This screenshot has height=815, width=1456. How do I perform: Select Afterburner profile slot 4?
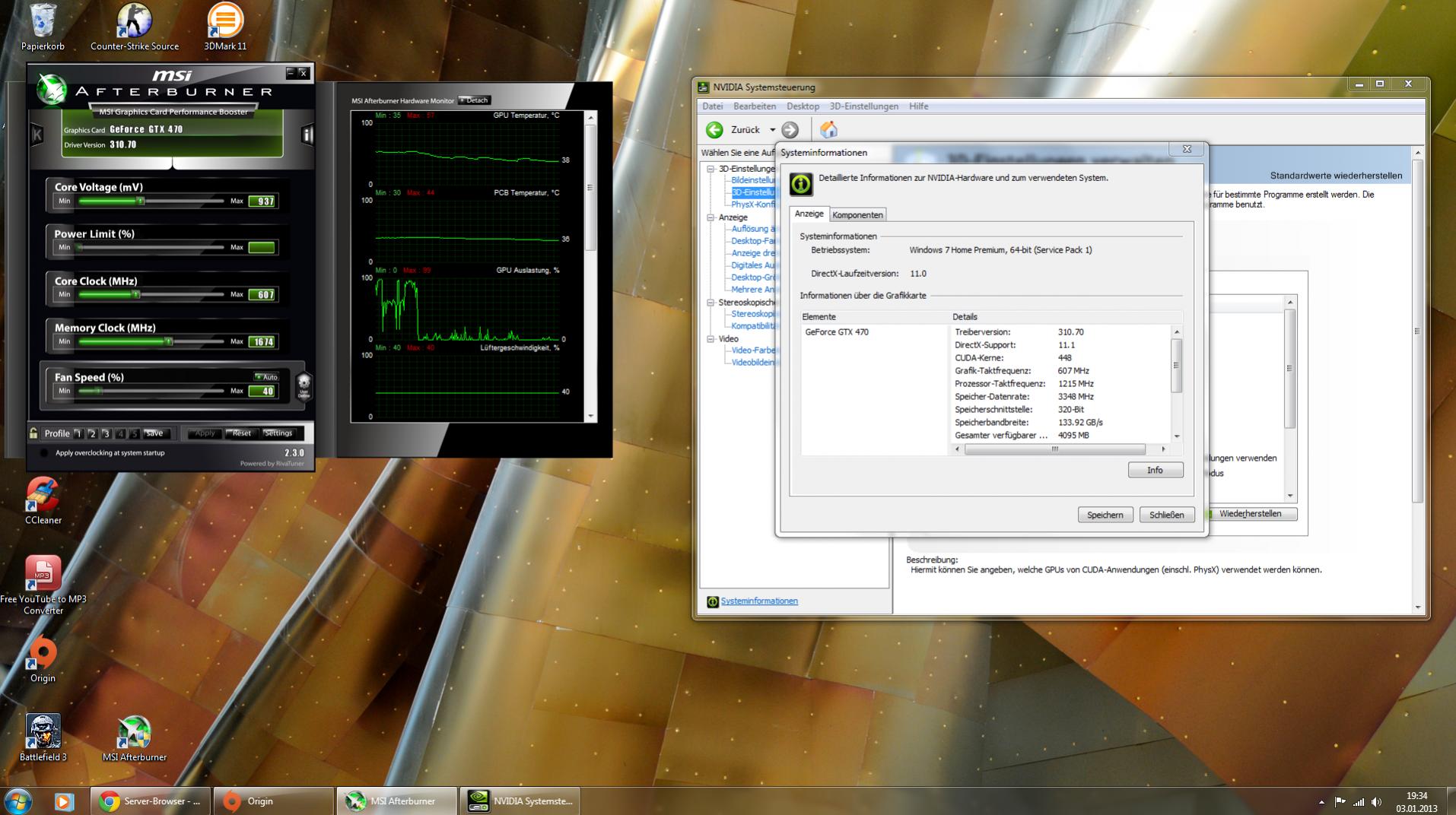(120, 434)
